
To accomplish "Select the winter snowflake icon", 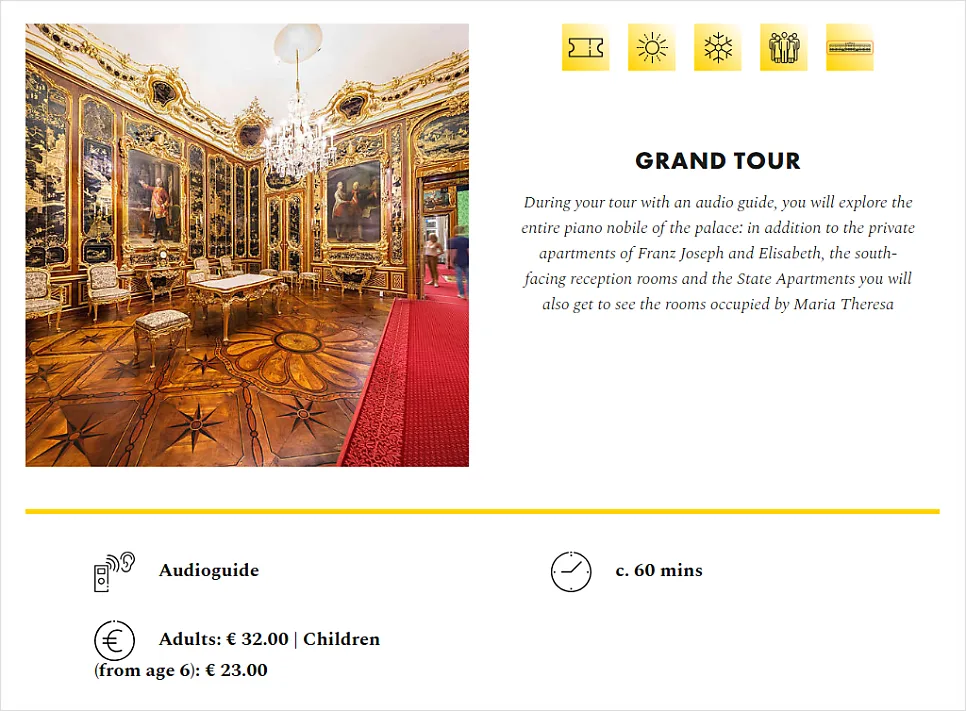I will pos(718,48).
